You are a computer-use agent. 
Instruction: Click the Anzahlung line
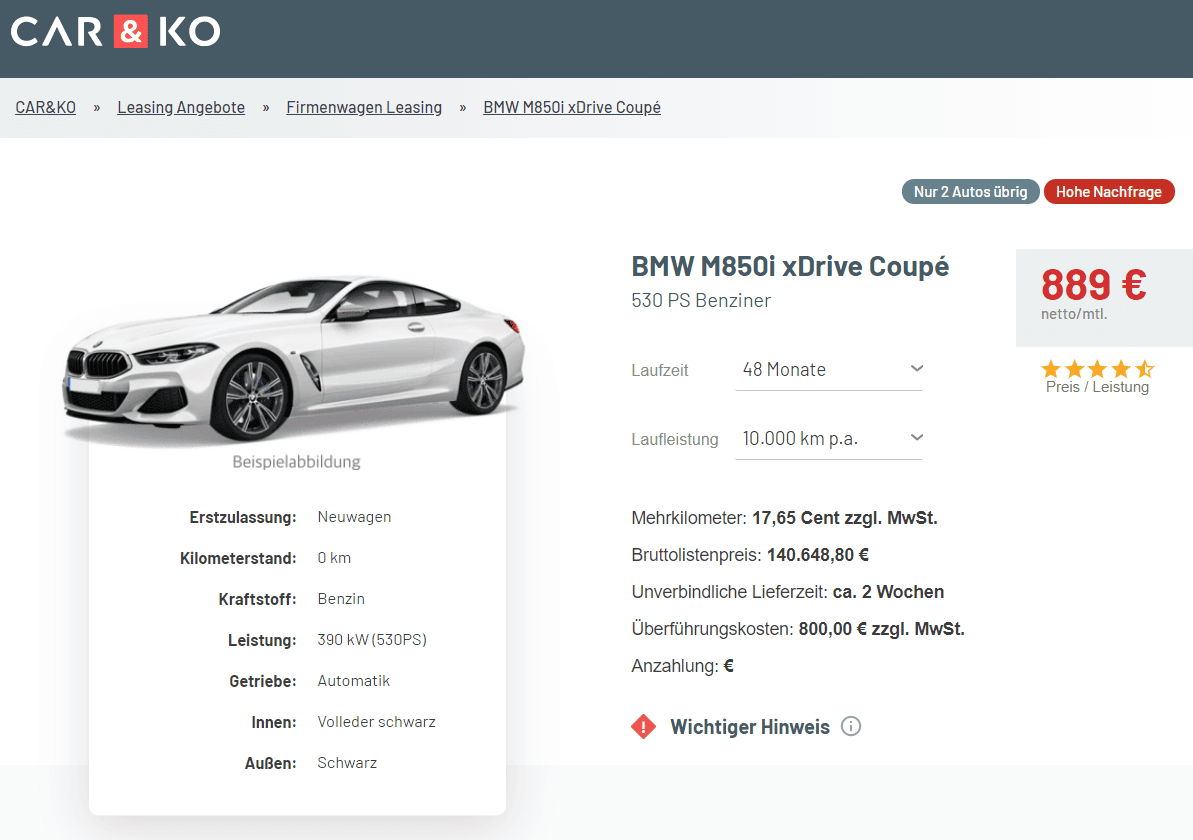682,667
